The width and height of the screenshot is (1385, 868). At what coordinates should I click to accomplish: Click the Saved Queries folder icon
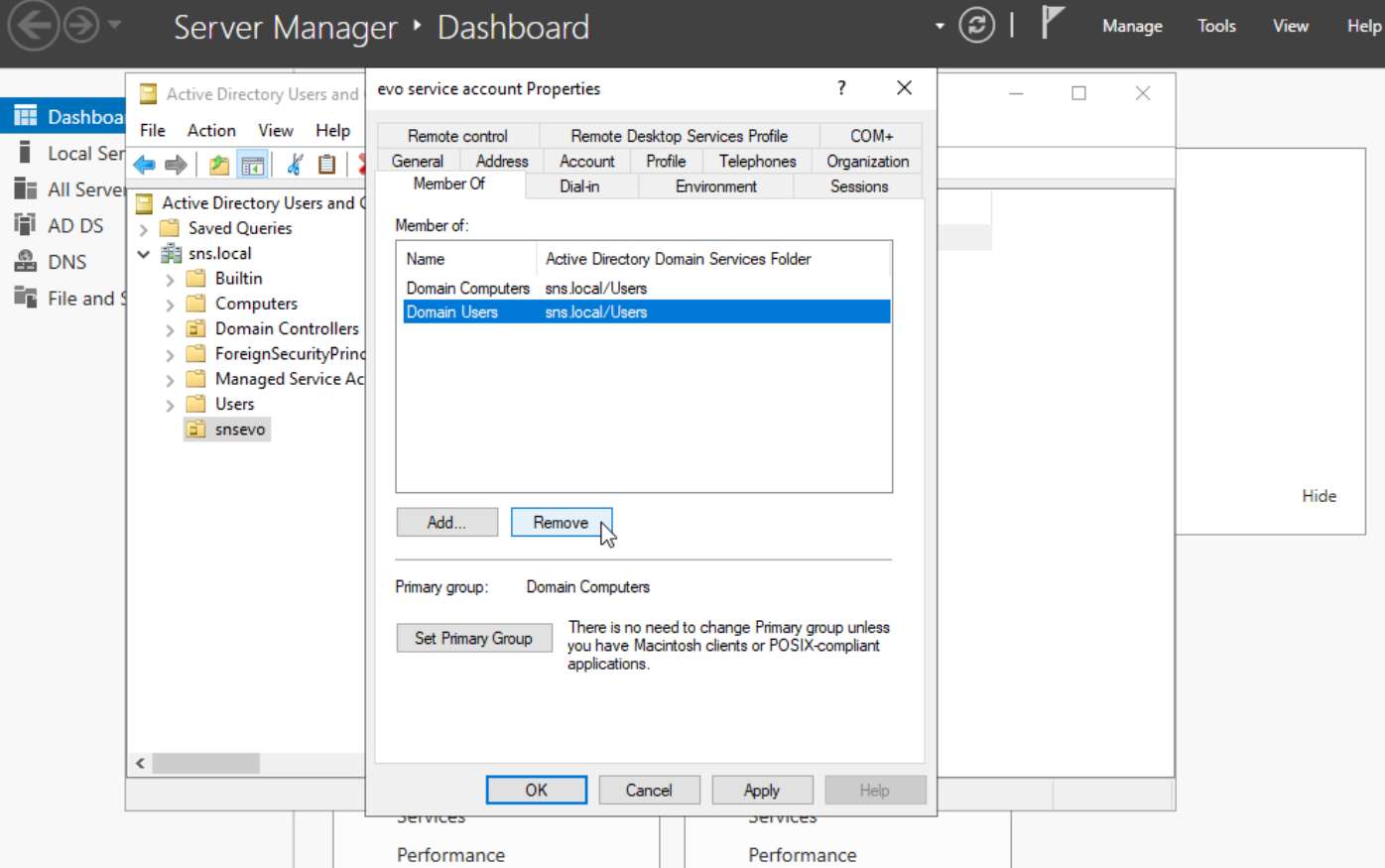coord(171,228)
